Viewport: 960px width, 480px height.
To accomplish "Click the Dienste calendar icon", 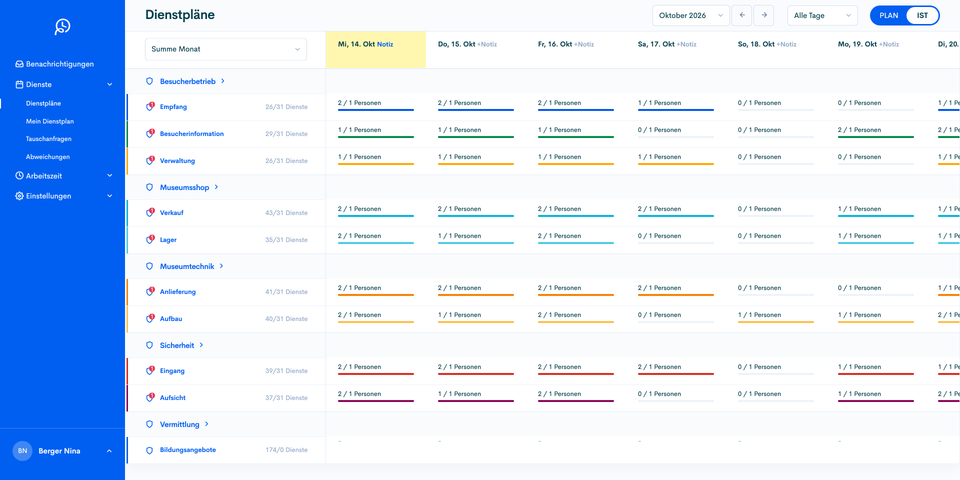I will (x=19, y=84).
